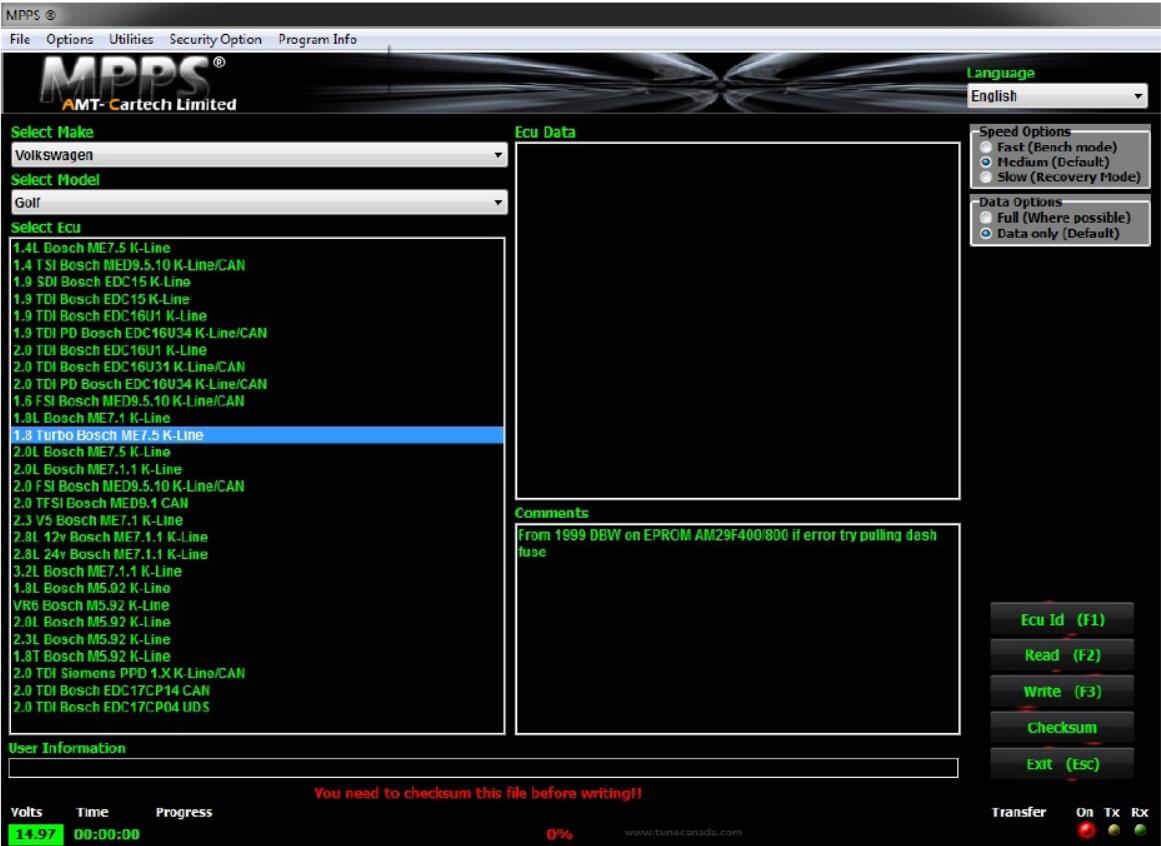
Task: Select 2.8L 12v Bosch ME7.1.1 K-Line
Action: tap(257, 537)
